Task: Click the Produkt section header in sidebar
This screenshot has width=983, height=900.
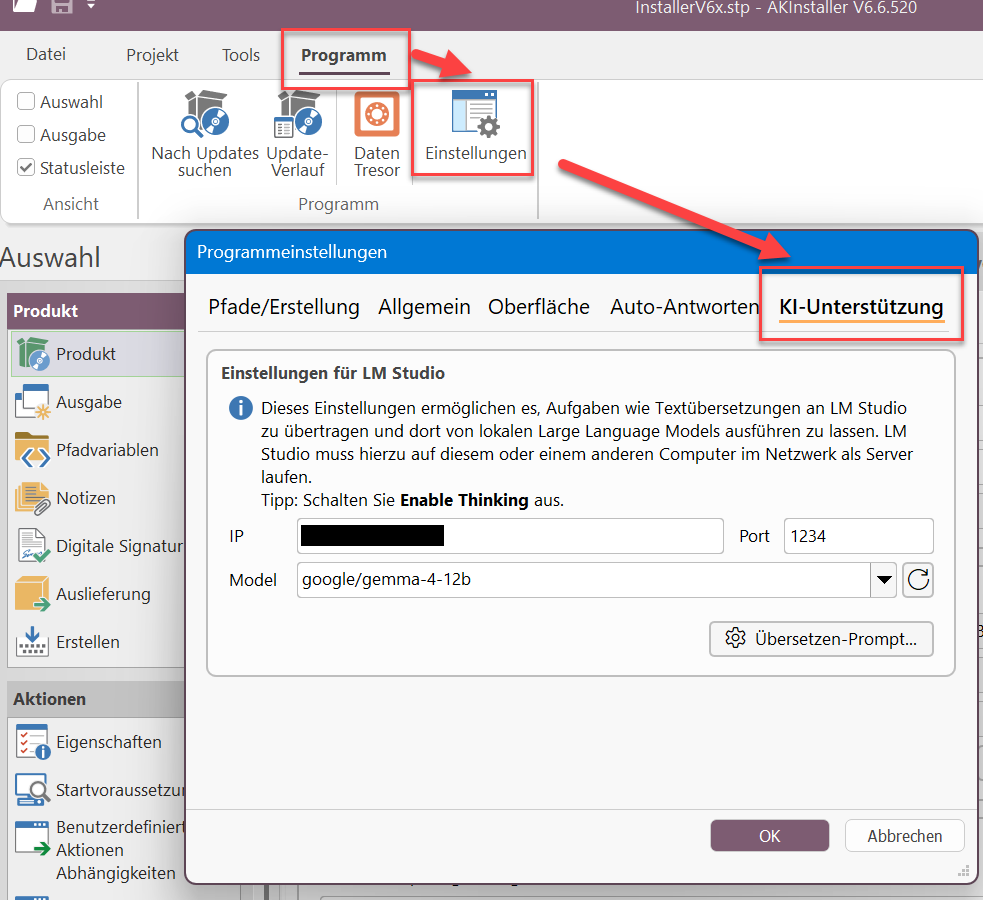Action: coord(98,311)
